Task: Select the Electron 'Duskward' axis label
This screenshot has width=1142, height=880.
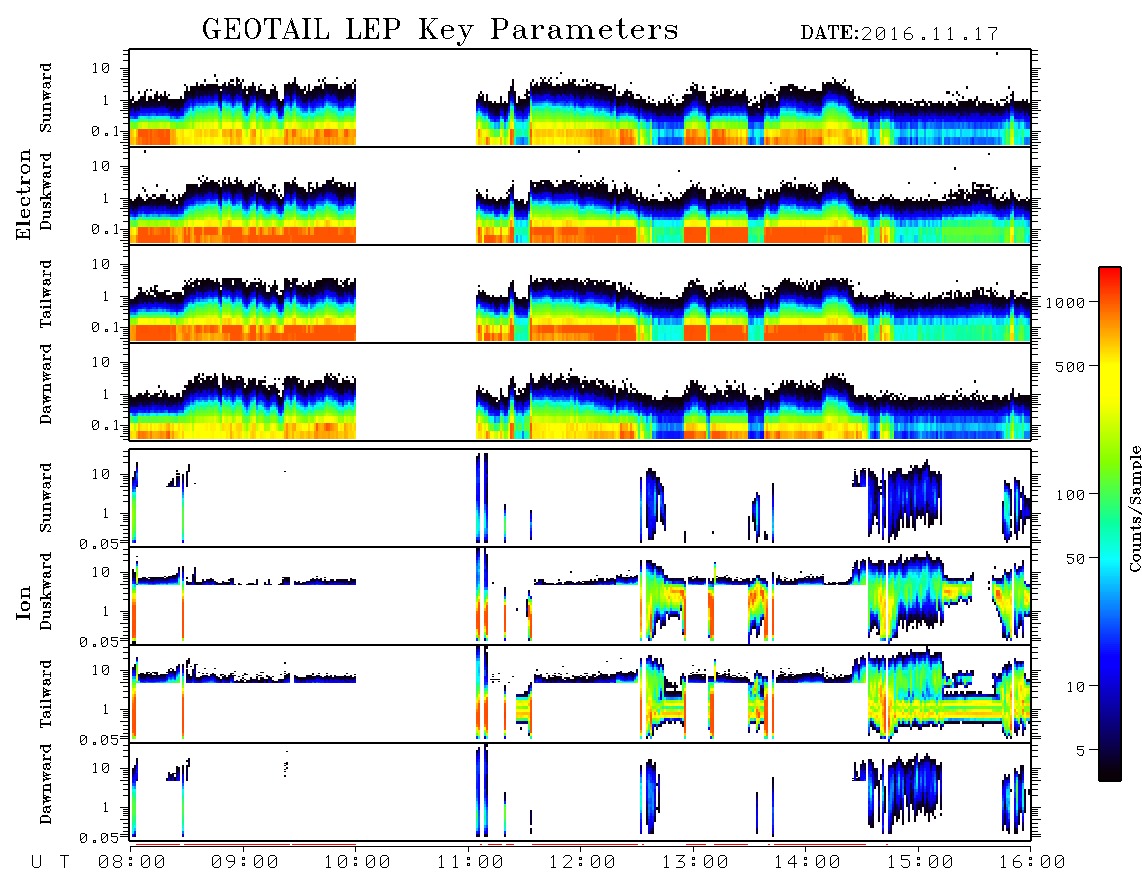Action: [46, 191]
